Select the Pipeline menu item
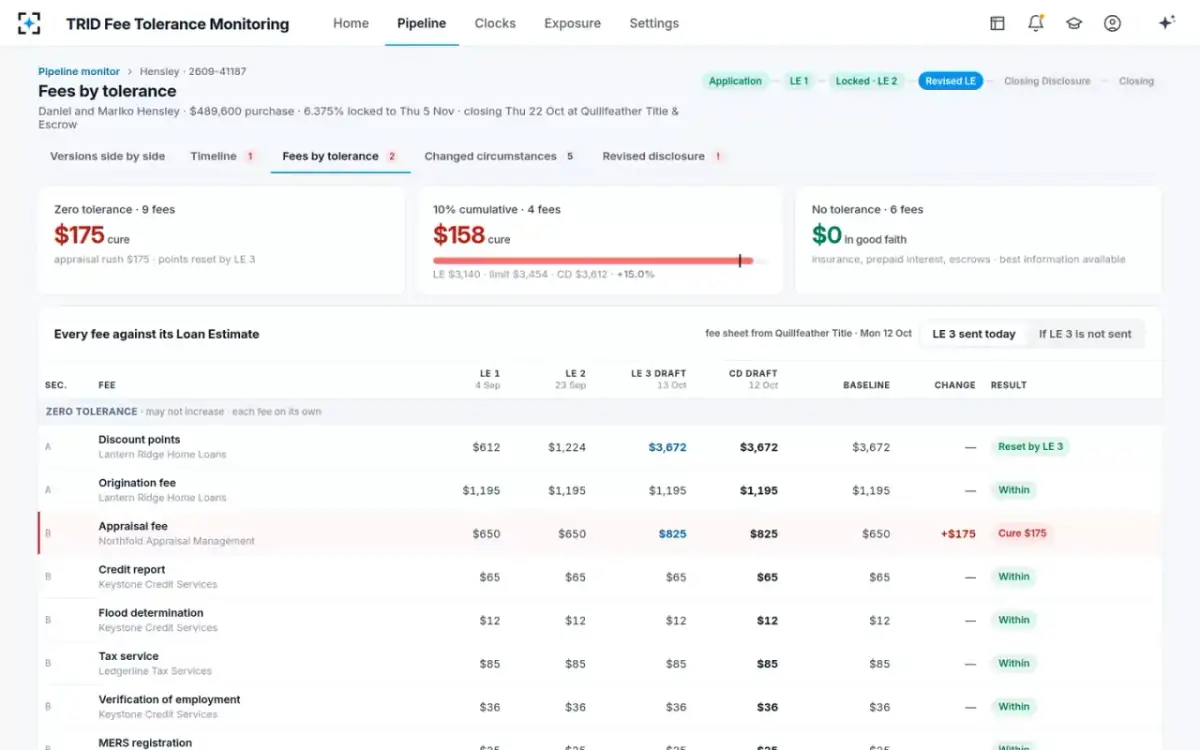 coord(422,23)
